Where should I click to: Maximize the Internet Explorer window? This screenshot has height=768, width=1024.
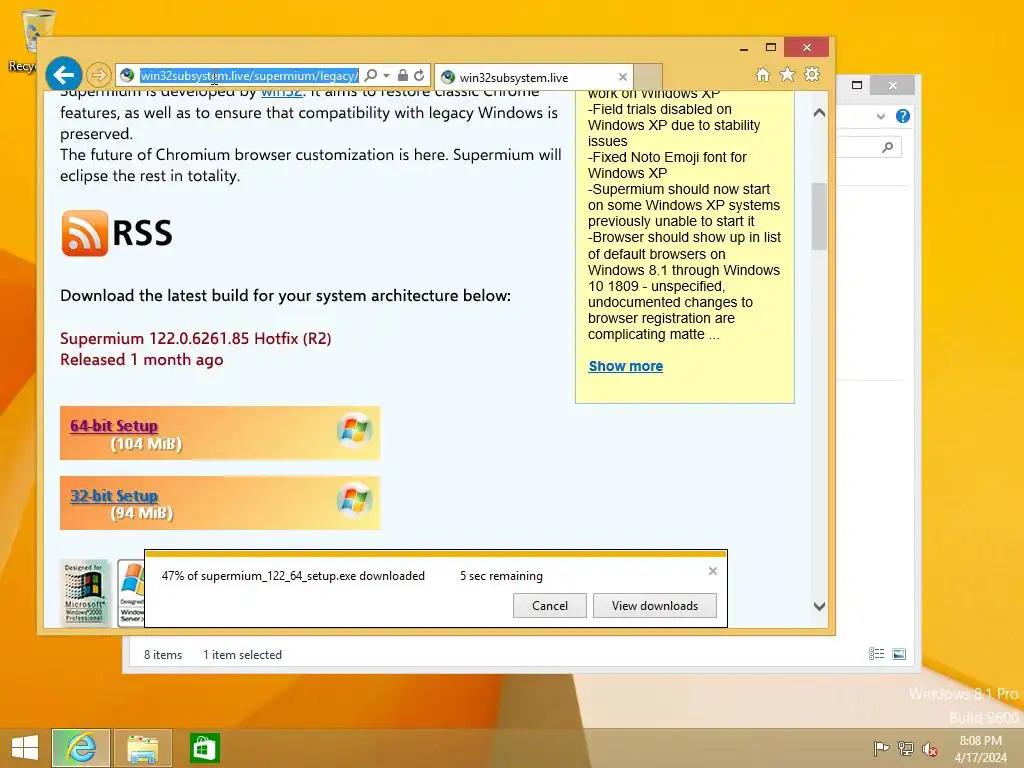(771, 48)
